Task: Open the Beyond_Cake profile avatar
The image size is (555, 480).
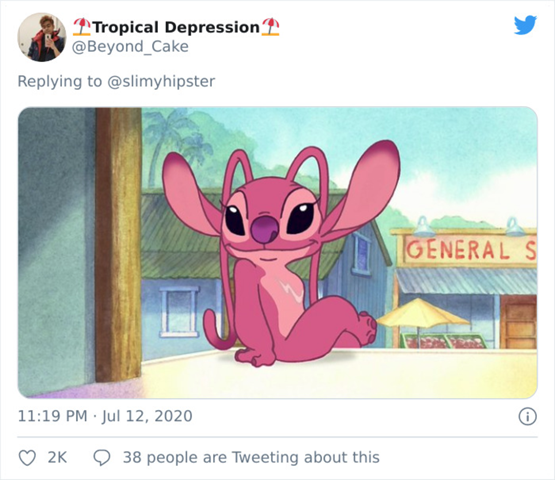Action: pyautogui.click(x=42, y=37)
